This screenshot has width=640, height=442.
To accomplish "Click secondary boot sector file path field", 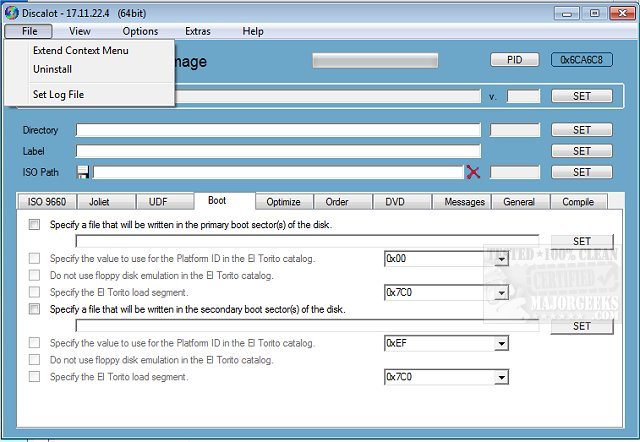I will [x=307, y=326].
